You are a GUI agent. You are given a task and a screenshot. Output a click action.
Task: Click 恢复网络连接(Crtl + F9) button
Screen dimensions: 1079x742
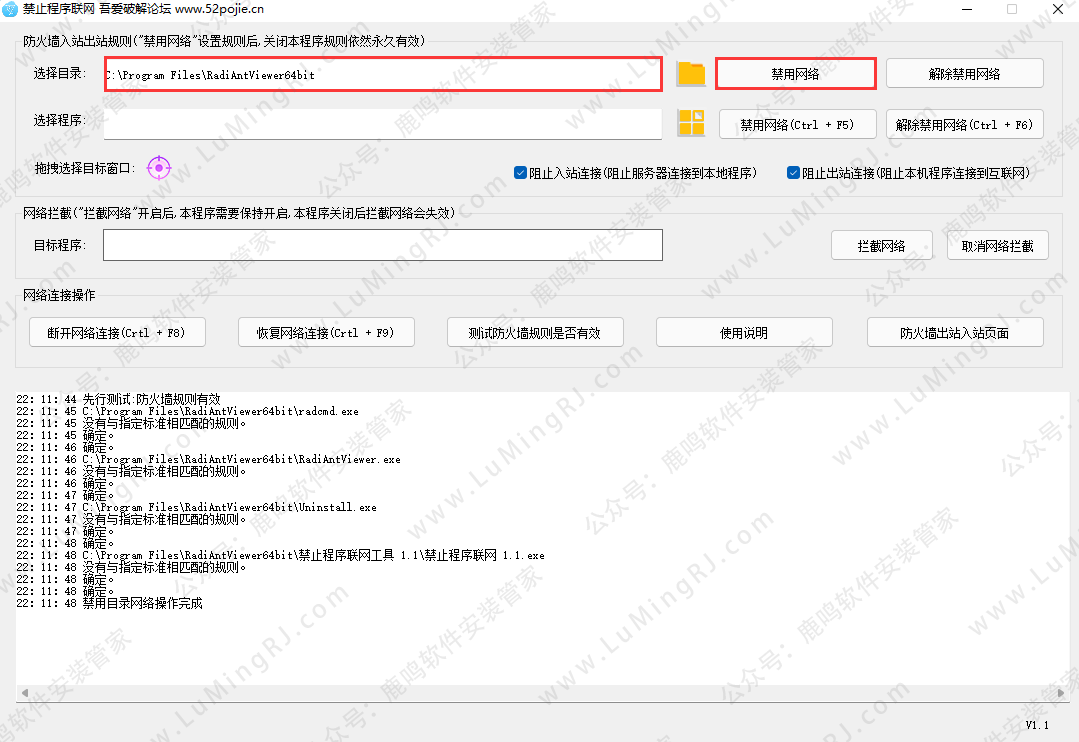coord(326,333)
